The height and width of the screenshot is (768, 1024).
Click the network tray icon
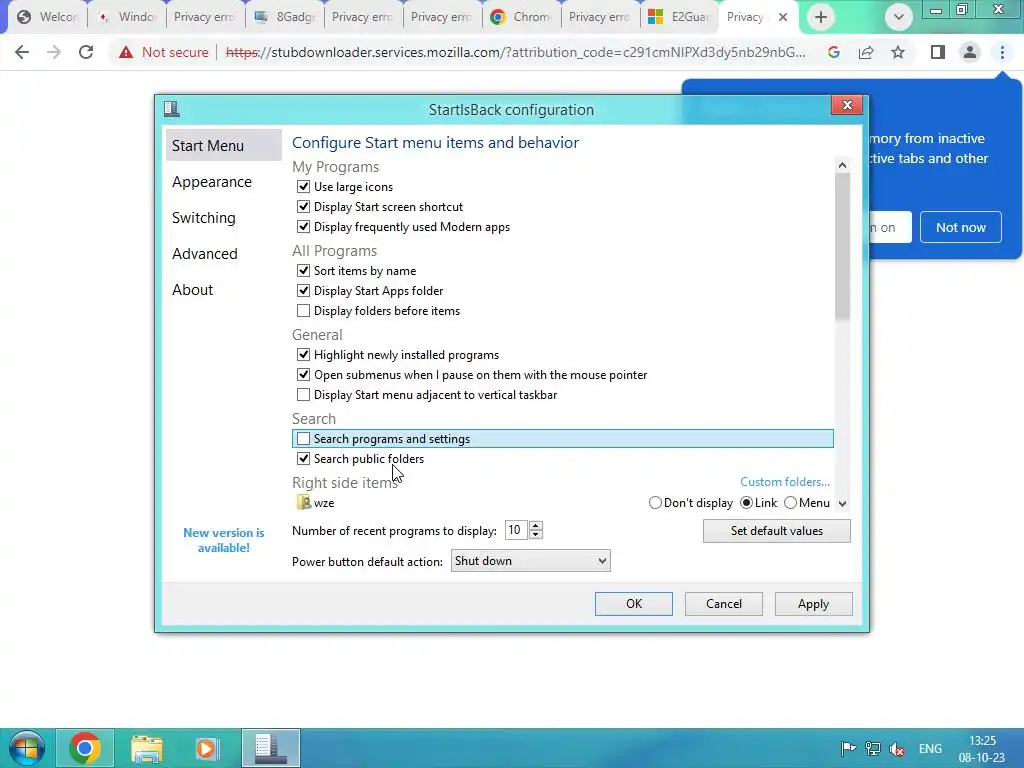(x=872, y=748)
